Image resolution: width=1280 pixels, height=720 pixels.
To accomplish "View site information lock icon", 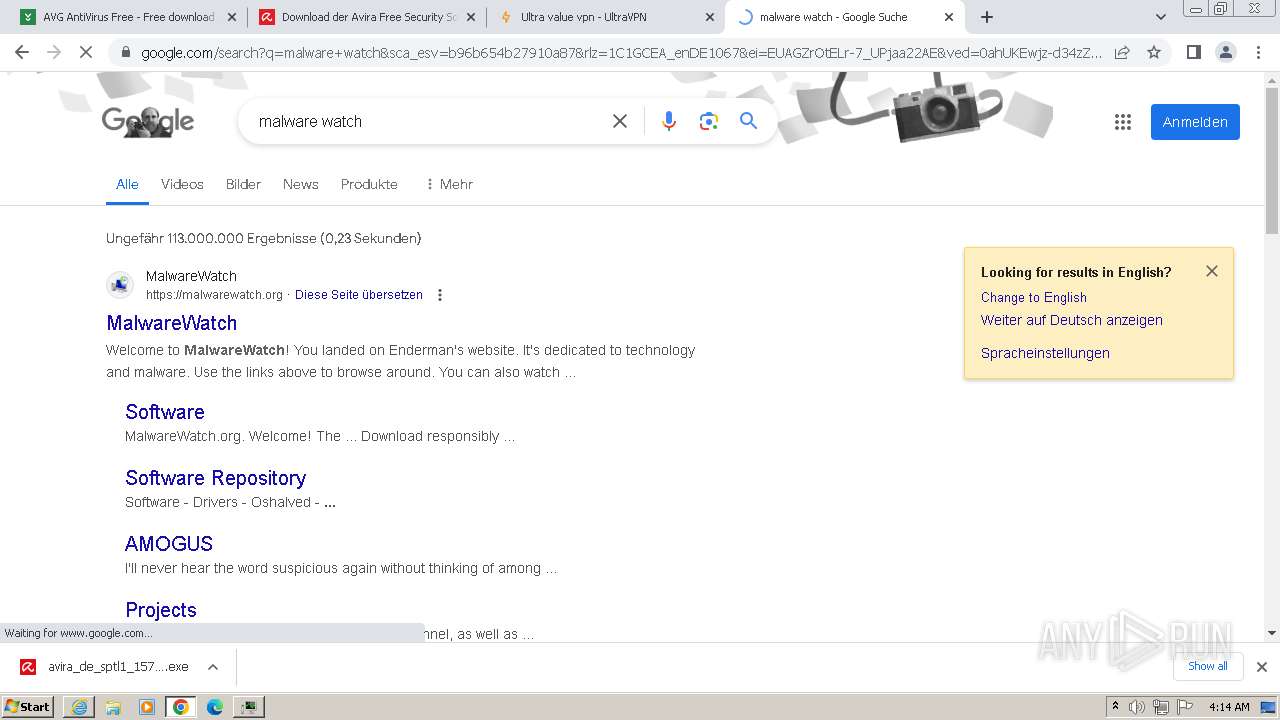I will [x=124, y=52].
